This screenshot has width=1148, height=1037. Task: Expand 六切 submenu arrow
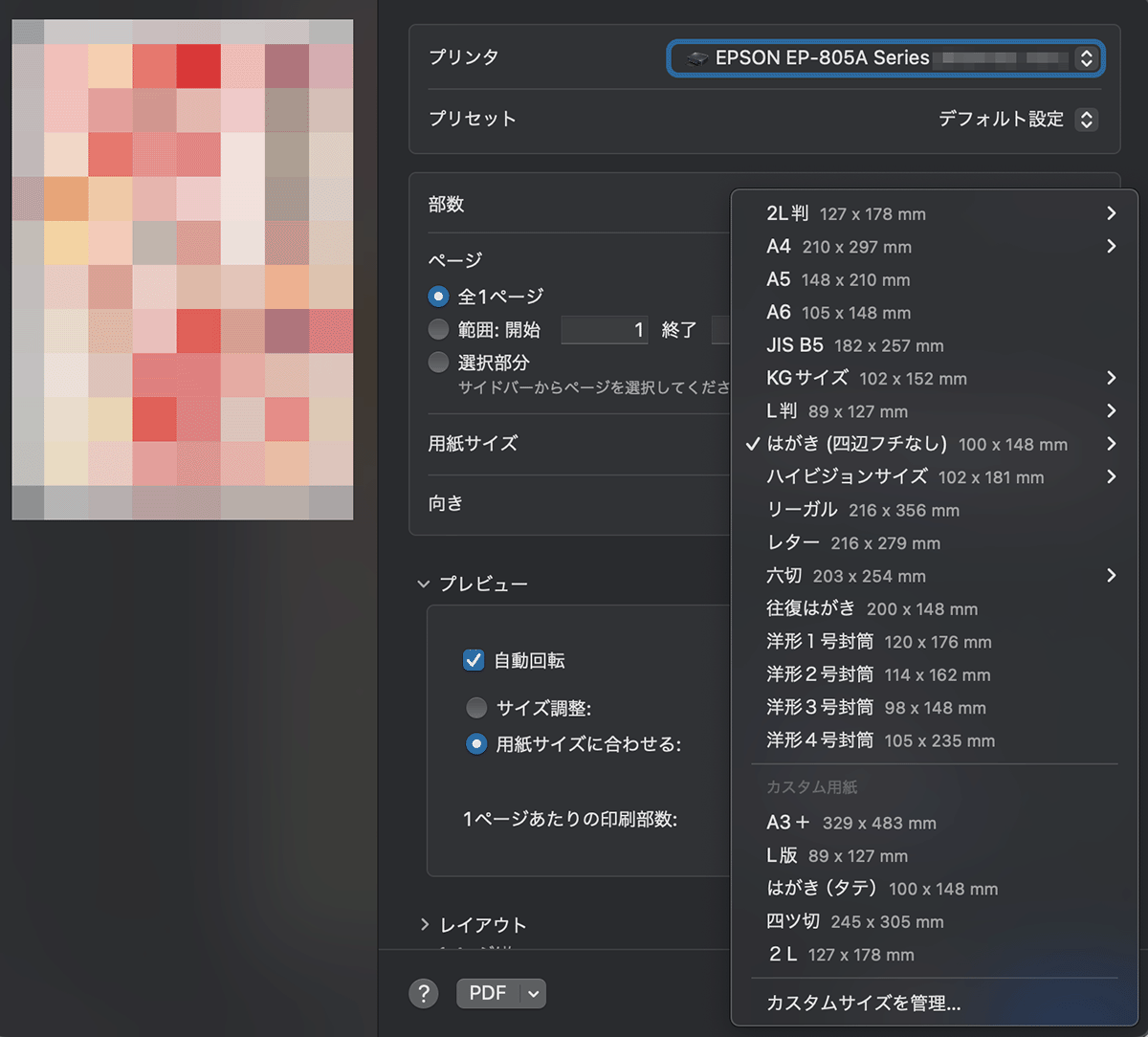click(x=1111, y=575)
